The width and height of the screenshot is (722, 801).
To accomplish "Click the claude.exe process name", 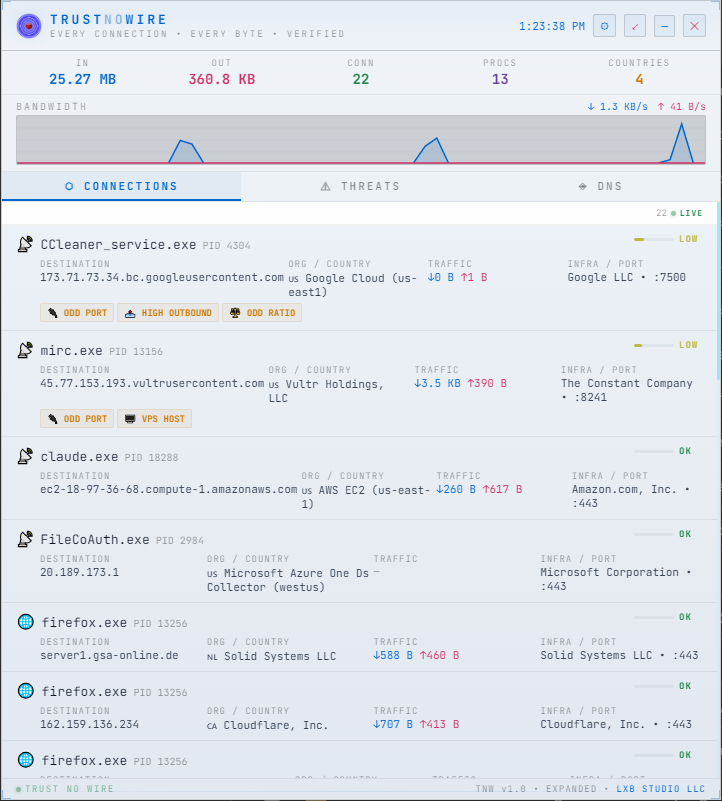I will pyautogui.click(x=79, y=457).
